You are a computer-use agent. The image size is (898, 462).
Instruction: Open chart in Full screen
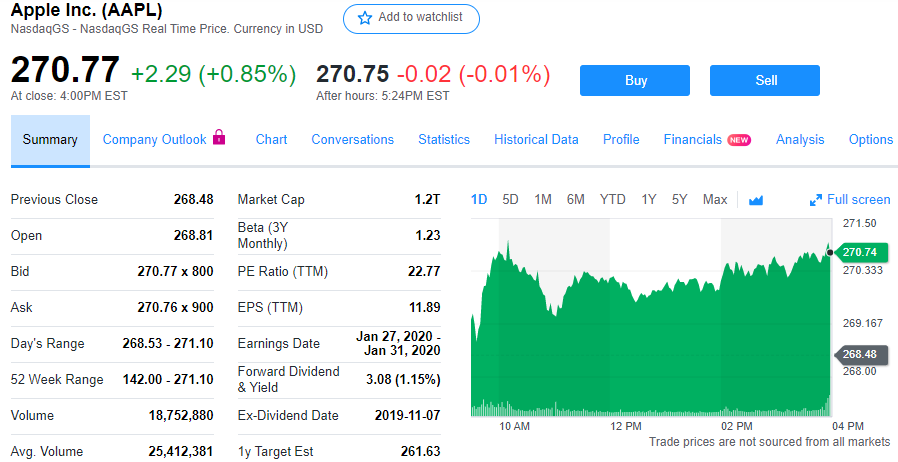pyautogui.click(x=850, y=200)
